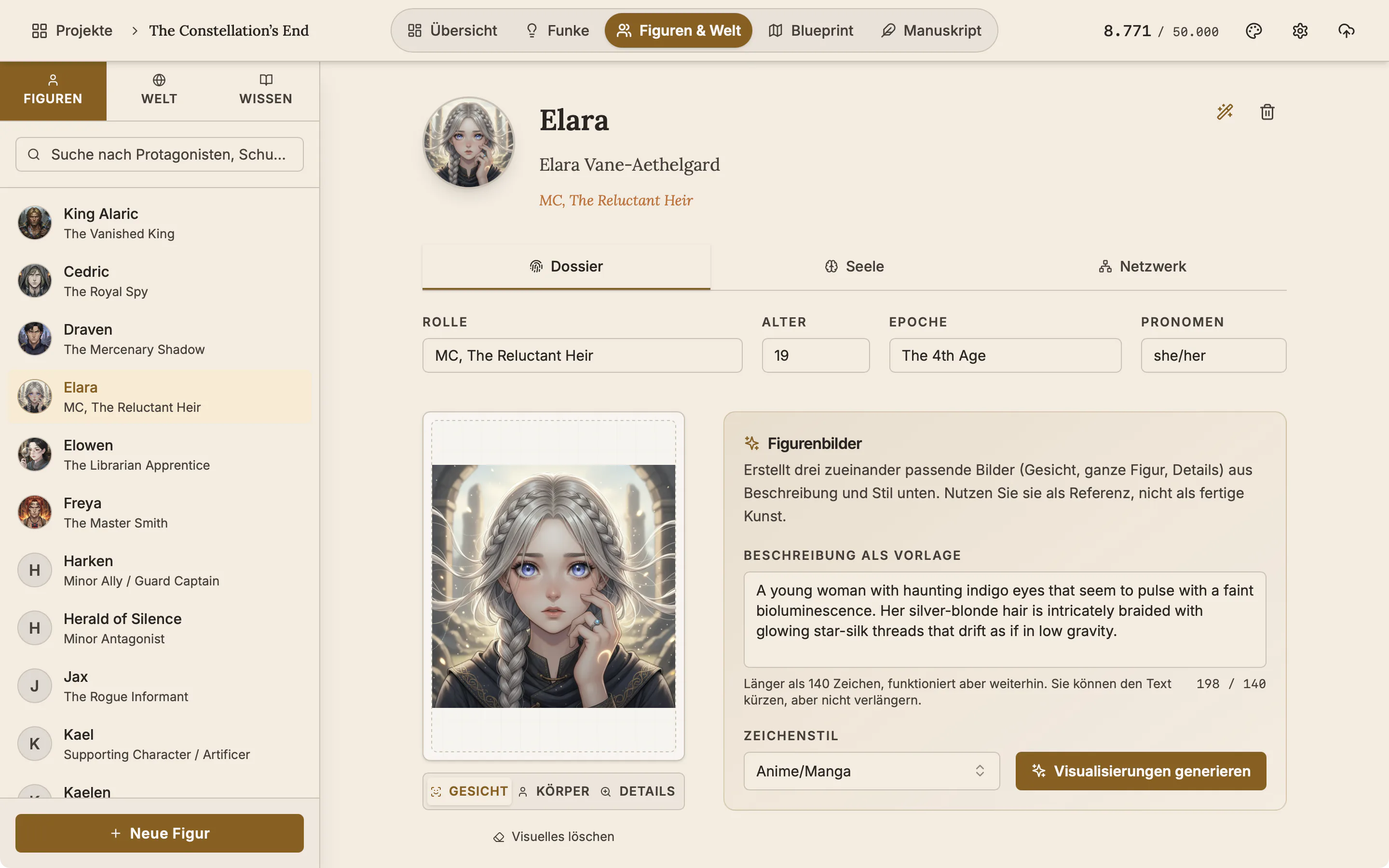Switch image view to Gesicht
Viewport: 1389px width, 868px height.
(x=469, y=791)
